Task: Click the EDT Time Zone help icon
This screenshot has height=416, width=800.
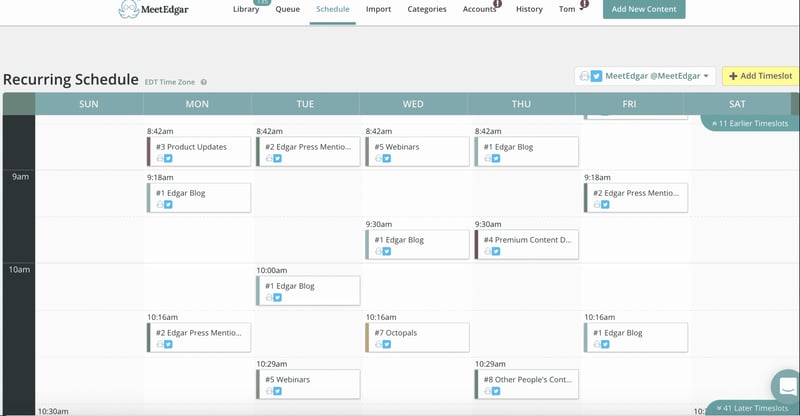Action: click(x=204, y=82)
